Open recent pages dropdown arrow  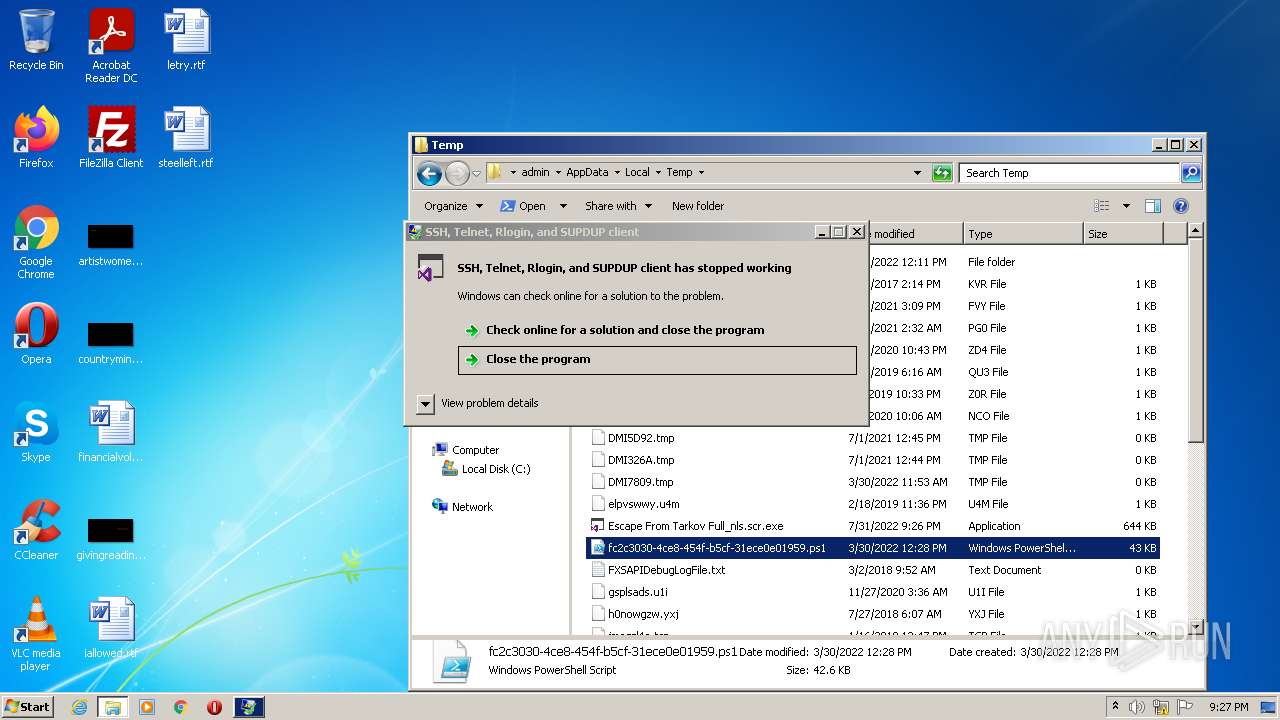pyautogui.click(x=477, y=173)
